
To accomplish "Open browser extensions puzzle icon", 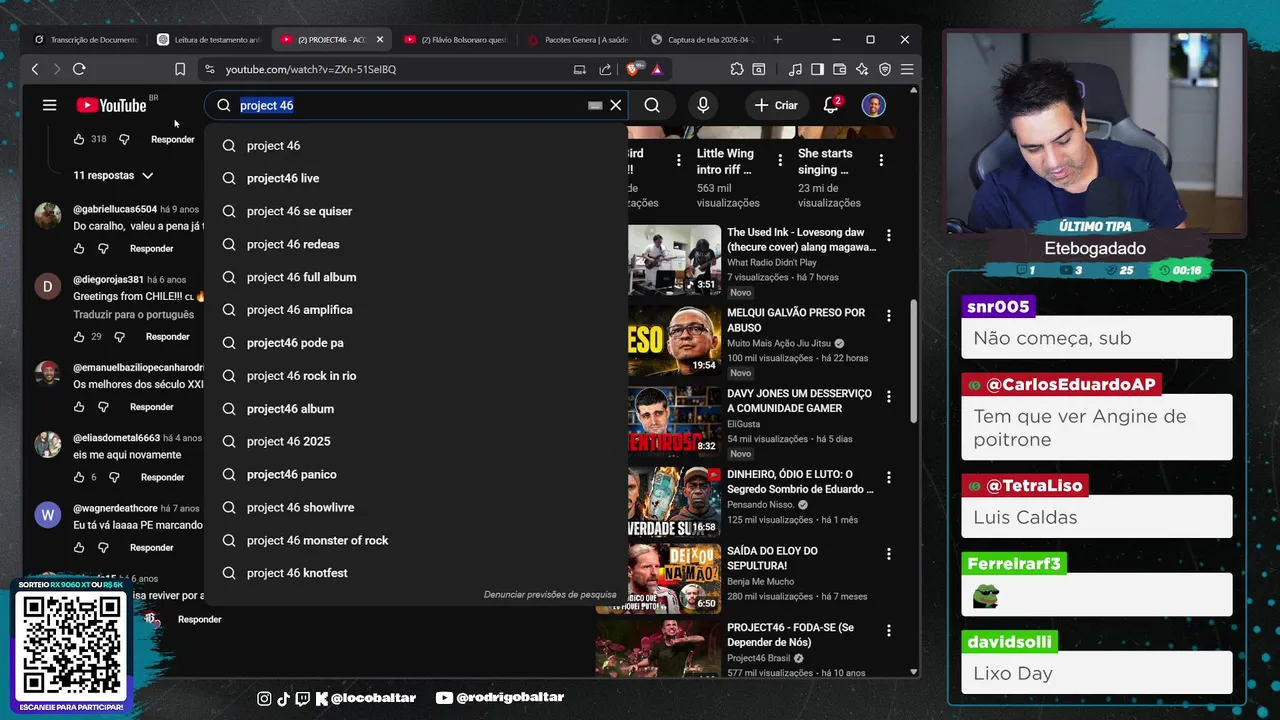I will tap(737, 69).
